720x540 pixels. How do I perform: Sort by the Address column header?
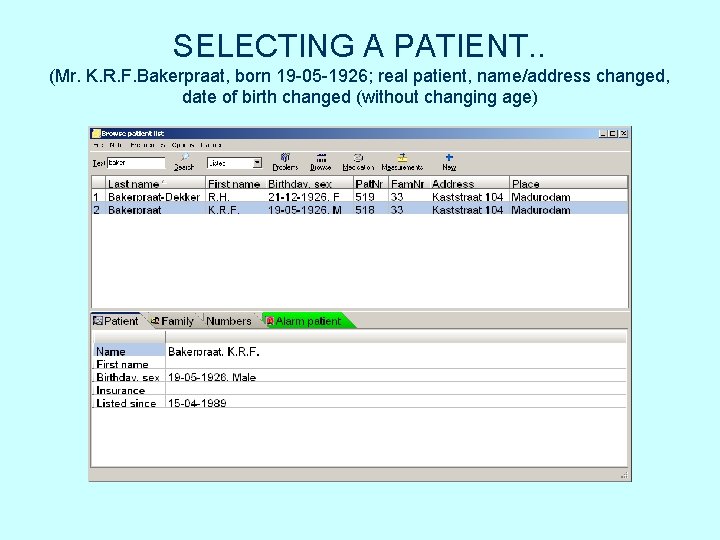pyautogui.click(x=469, y=184)
